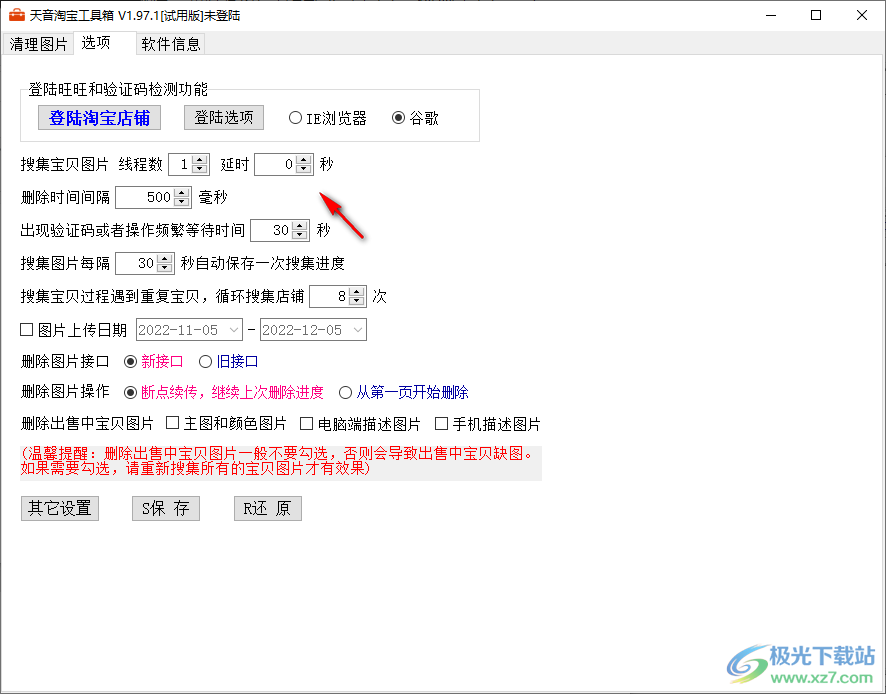Click the 循环搜集店铺 8 field
886x694 pixels.
pos(329,296)
